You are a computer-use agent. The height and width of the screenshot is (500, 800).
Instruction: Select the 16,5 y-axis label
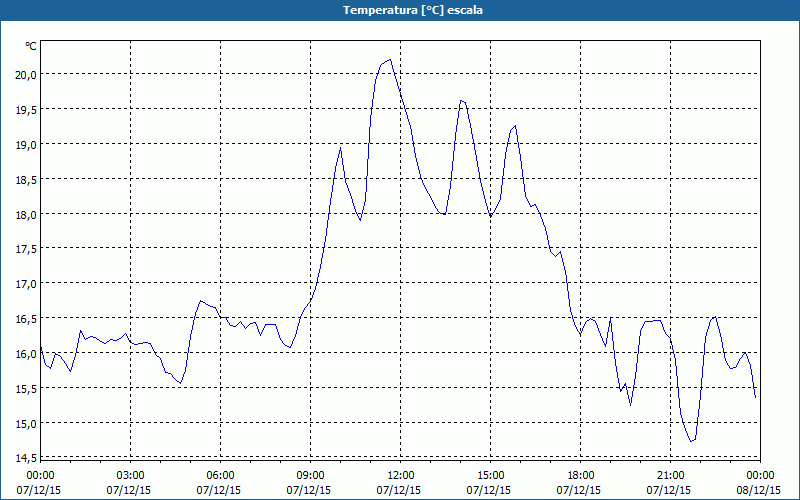pos(27,319)
